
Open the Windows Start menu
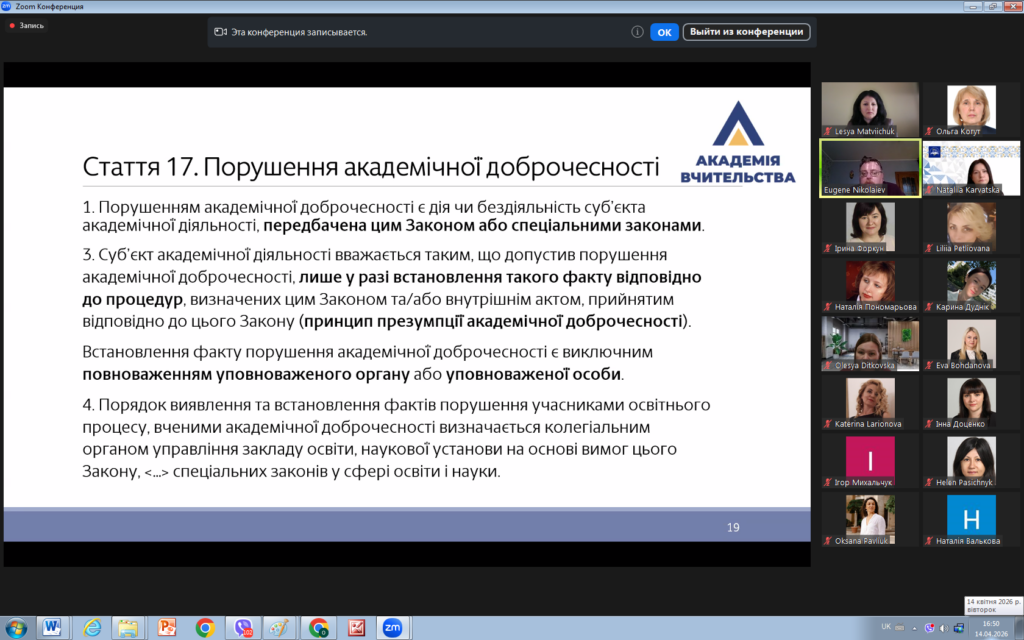point(16,627)
